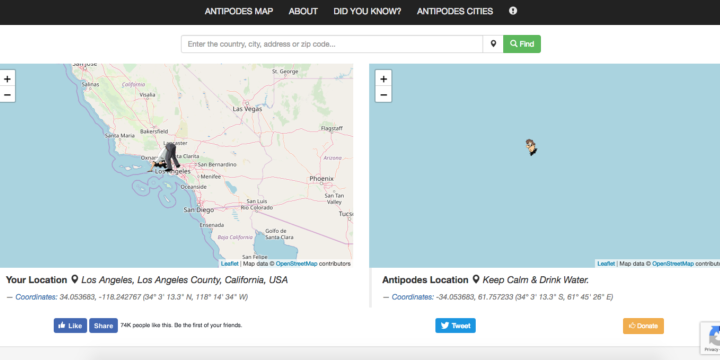Click the green Find button
The image size is (720, 360).
click(522, 44)
